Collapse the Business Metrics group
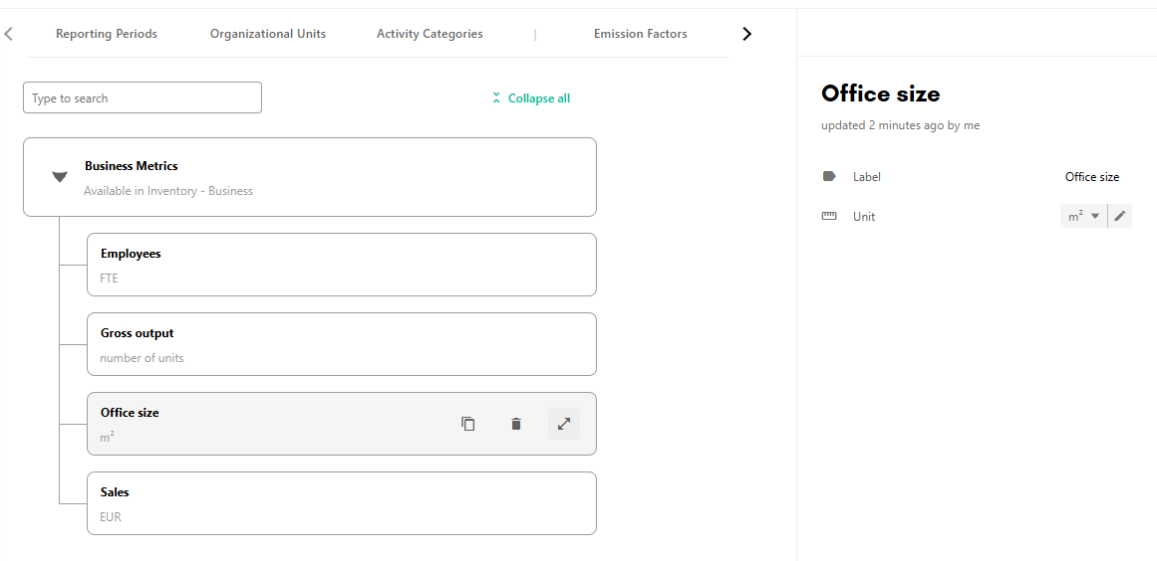Viewport: 1157px width, 561px height. pyautogui.click(x=60, y=176)
